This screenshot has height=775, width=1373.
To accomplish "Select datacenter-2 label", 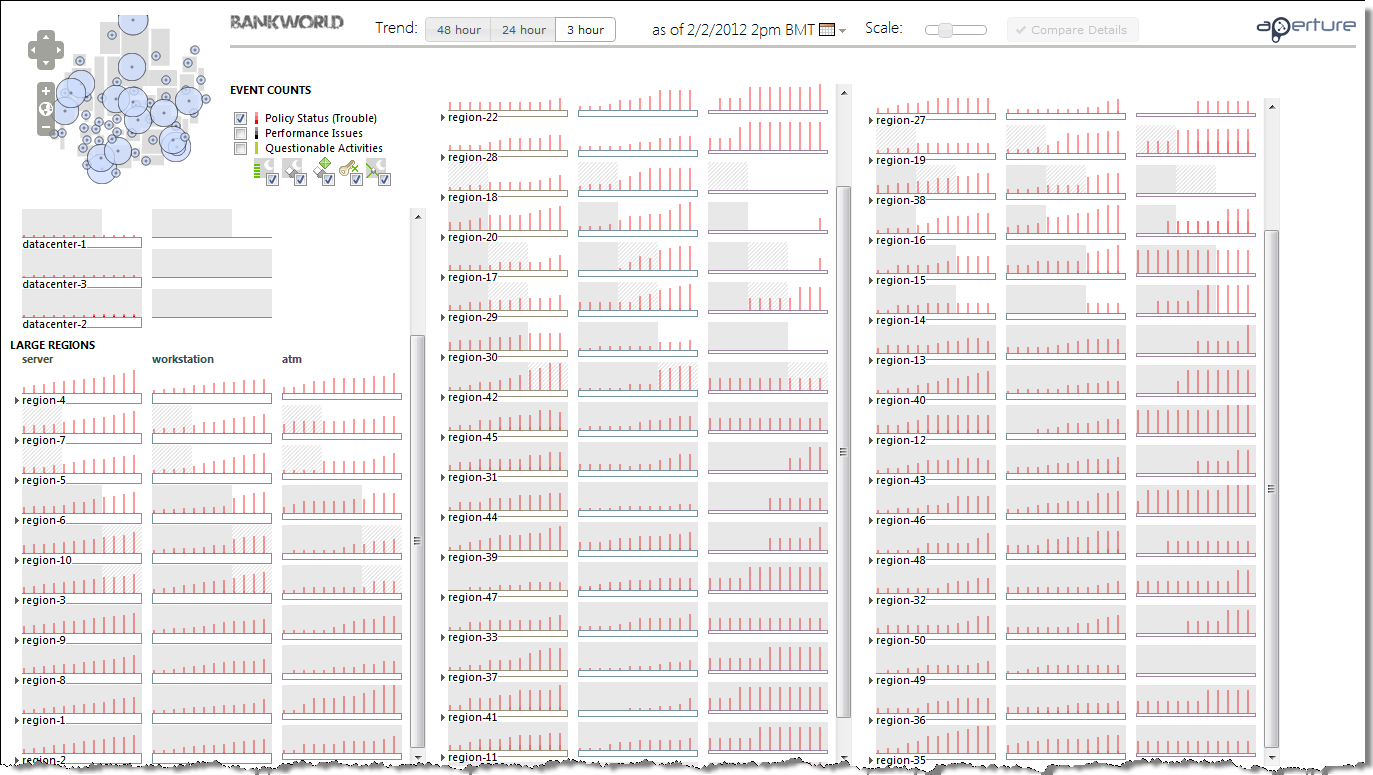I will click(54, 324).
